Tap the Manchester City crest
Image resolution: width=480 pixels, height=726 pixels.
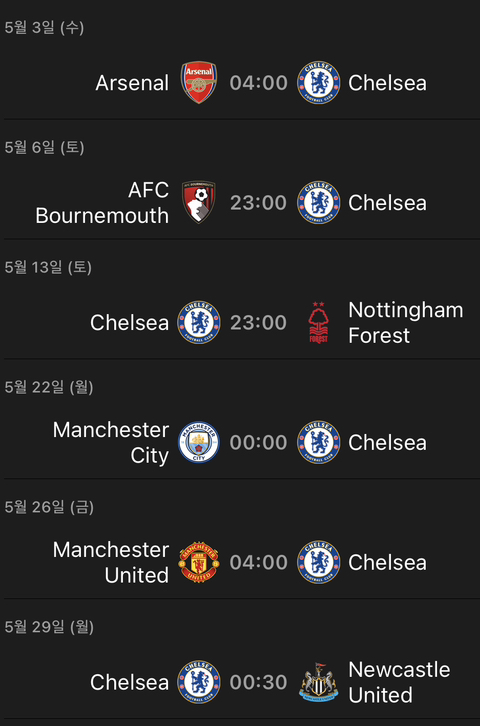(199, 442)
